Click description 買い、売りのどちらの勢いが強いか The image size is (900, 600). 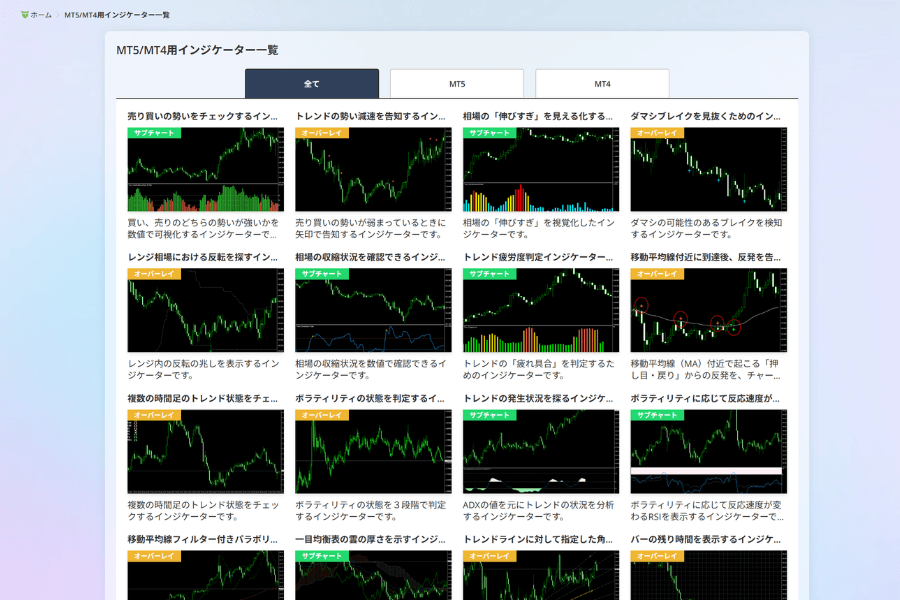click(203, 229)
